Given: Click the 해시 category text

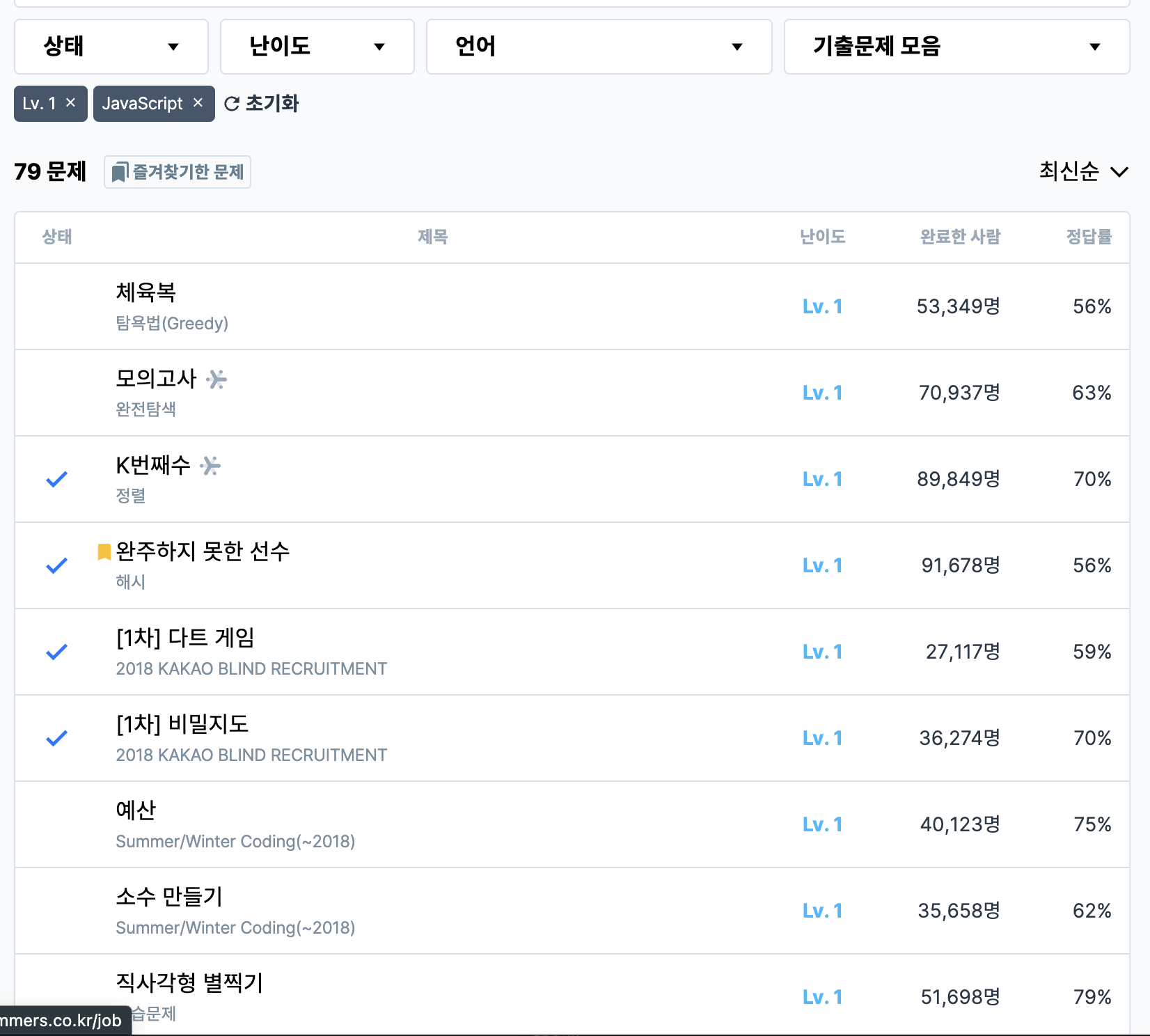Looking at the screenshot, I should tap(130, 582).
